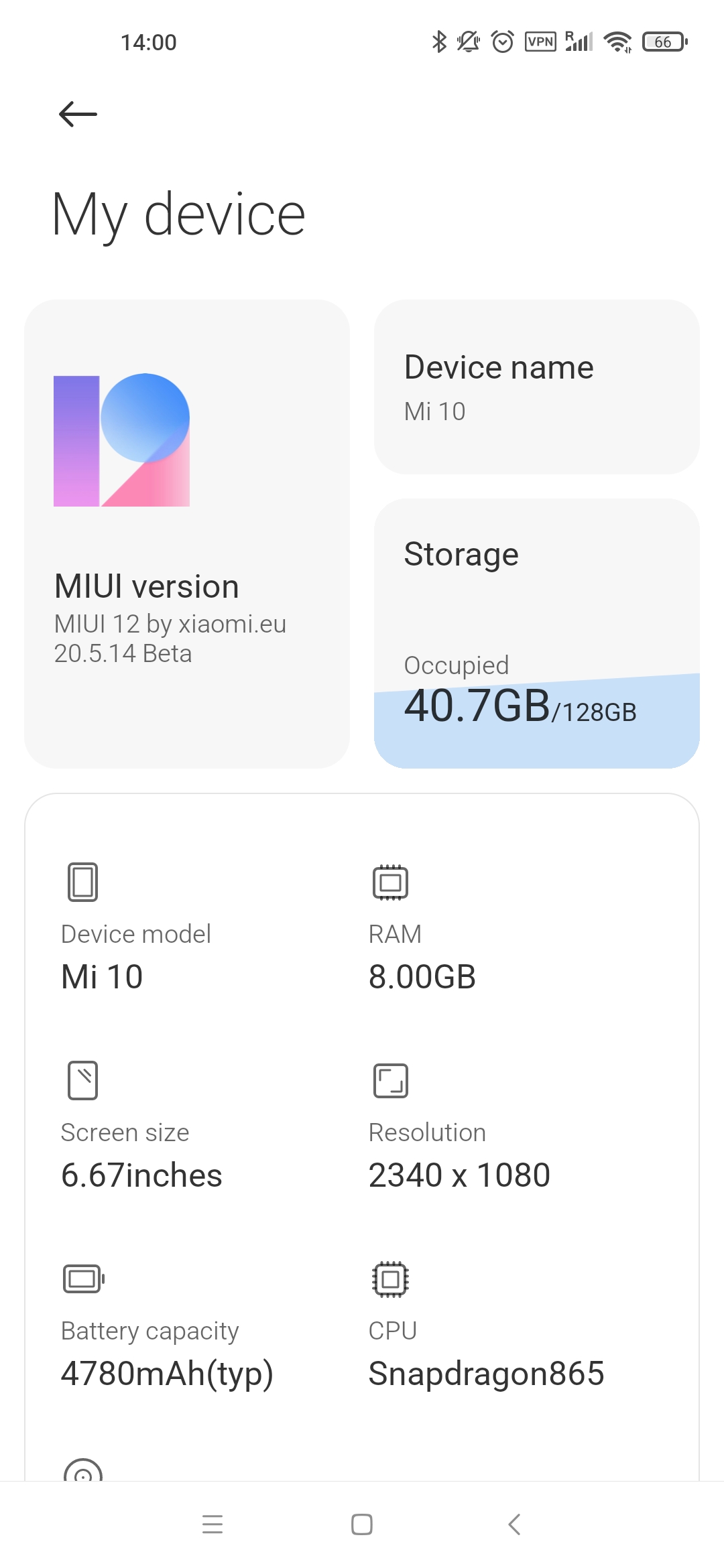This screenshot has width=724, height=1568.
Task: Tap the MIUI version text
Action: pyautogui.click(x=147, y=586)
